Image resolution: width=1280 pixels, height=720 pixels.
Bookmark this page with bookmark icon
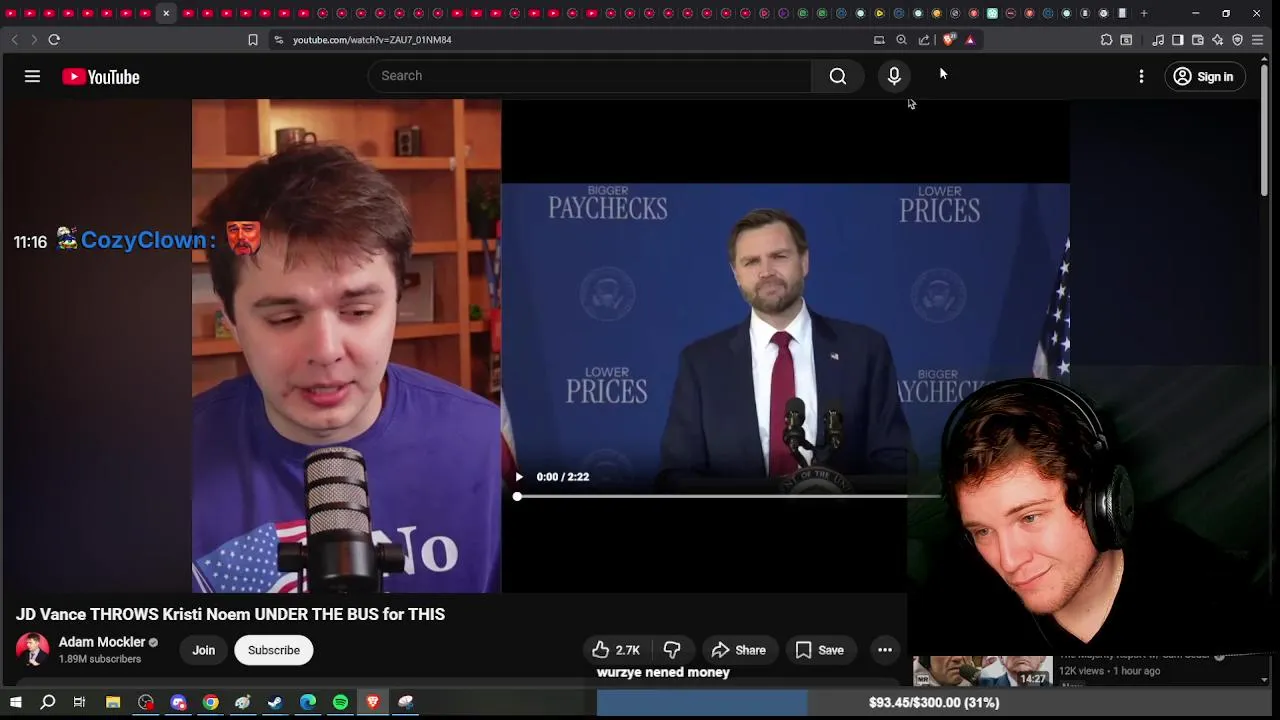click(253, 40)
